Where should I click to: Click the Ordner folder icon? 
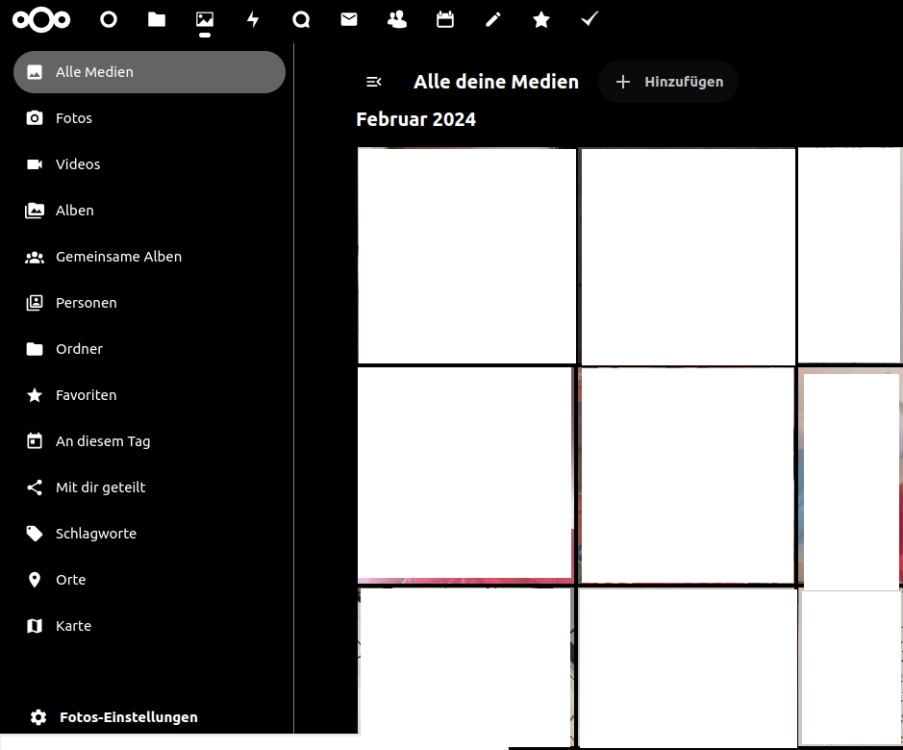(x=35, y=349)
